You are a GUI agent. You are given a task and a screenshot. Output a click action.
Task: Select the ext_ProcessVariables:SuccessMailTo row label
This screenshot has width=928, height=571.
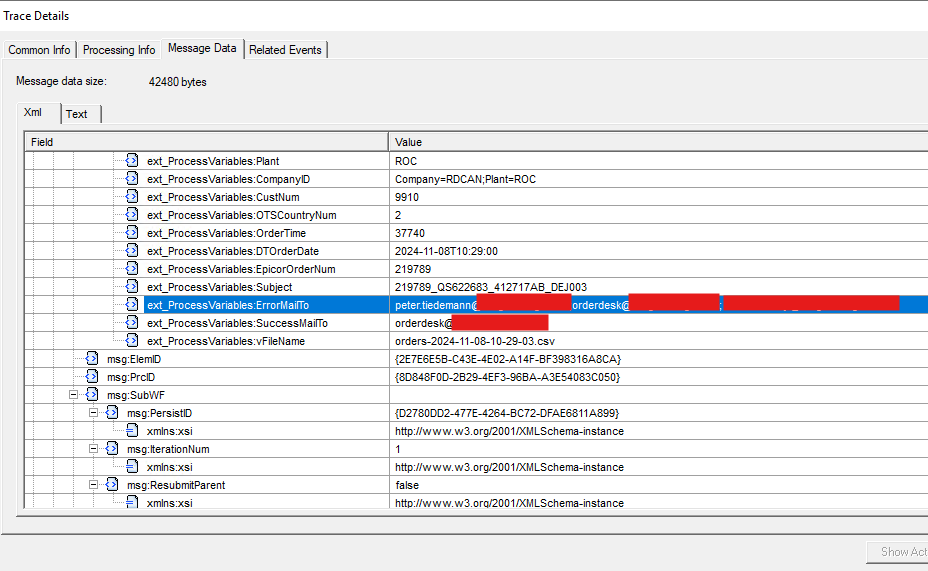pos(237,323)
